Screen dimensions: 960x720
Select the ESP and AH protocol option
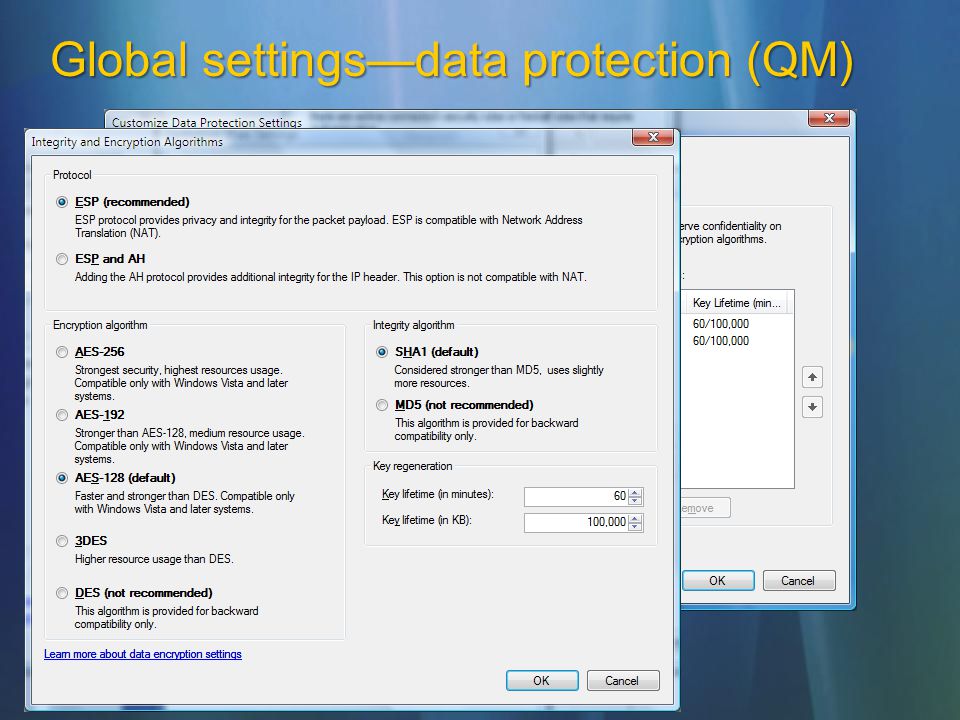pos(62,259)
